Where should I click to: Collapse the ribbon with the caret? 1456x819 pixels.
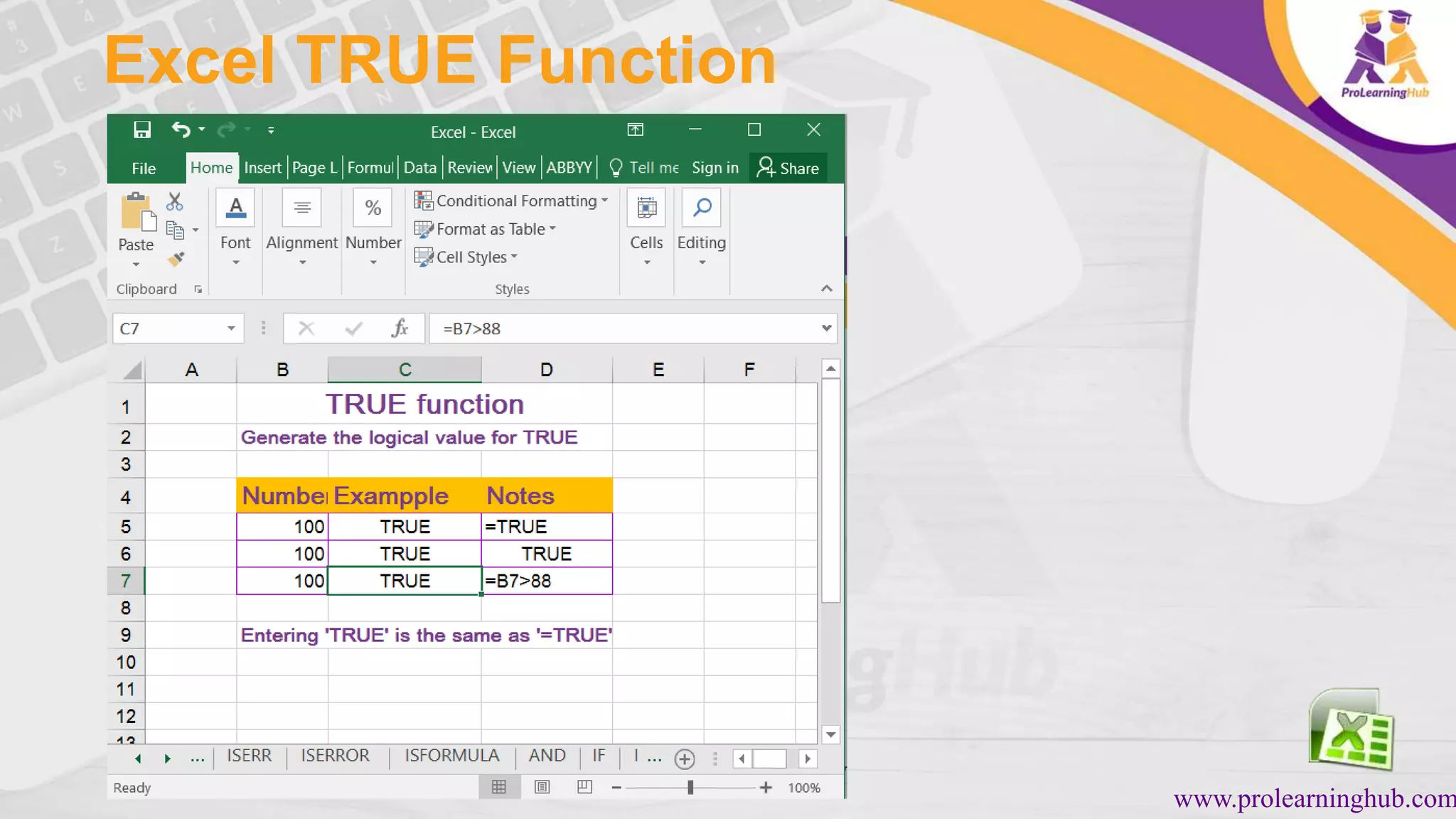click(x=827, y=289)
